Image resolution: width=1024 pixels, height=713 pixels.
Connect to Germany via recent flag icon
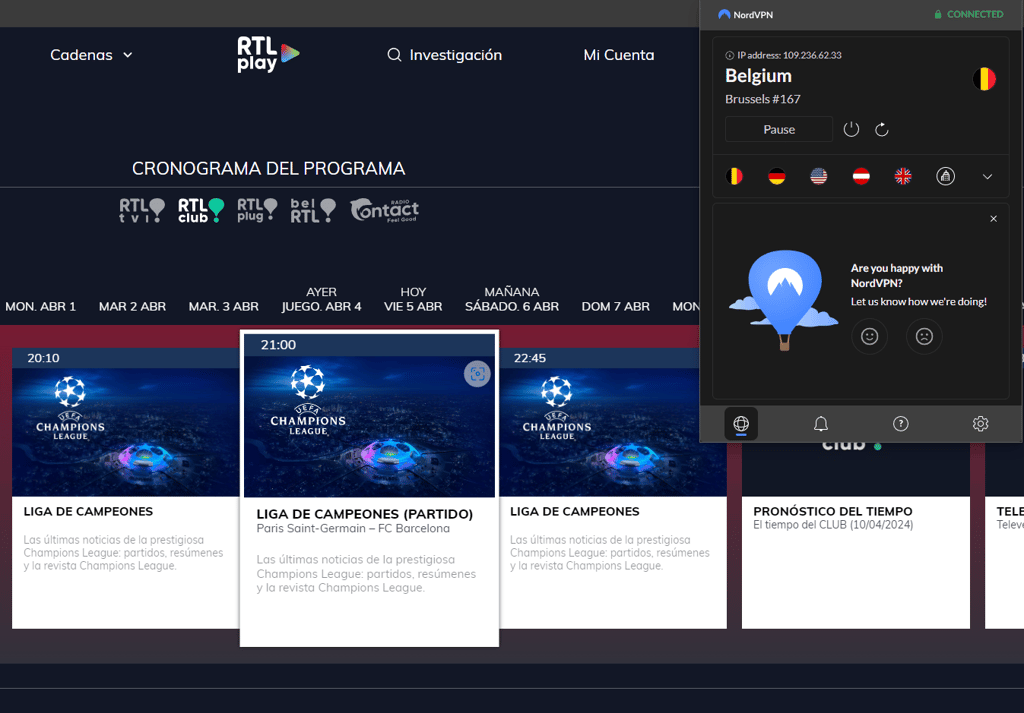tap(776, 176)
